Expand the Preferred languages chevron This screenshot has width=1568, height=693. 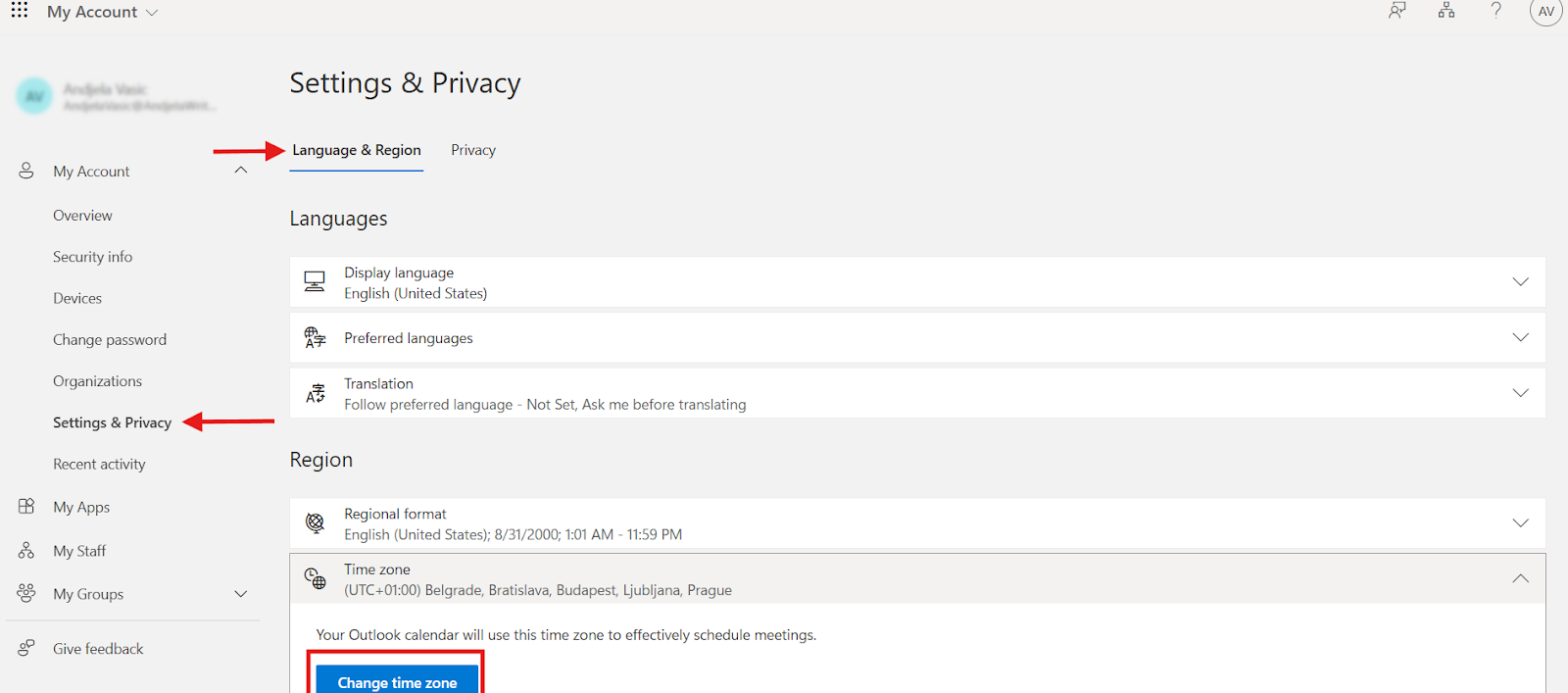[x=1520, y=338]
